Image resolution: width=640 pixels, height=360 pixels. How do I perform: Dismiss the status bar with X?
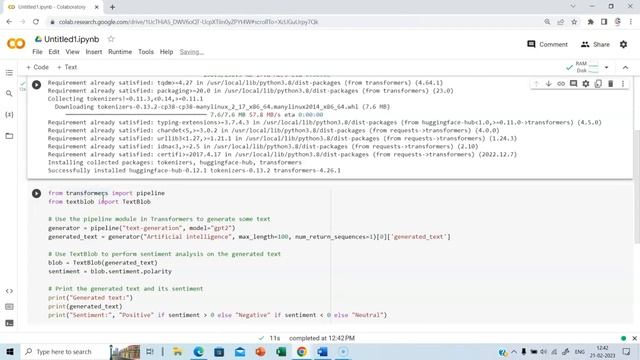[634, 338]
